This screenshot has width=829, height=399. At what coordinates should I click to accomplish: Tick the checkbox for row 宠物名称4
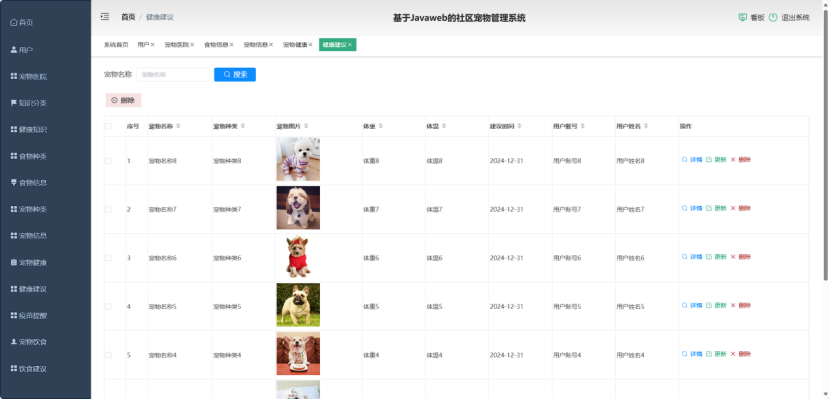[108, 355]
